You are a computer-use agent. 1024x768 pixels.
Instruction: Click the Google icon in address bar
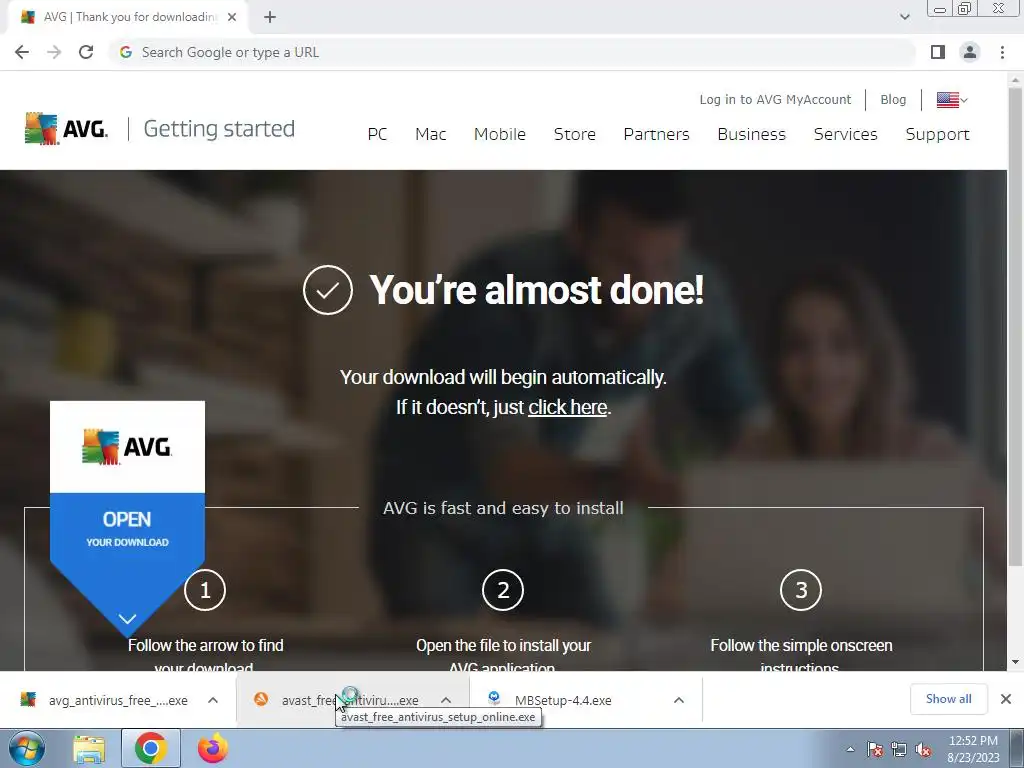[x=126, y=52]
